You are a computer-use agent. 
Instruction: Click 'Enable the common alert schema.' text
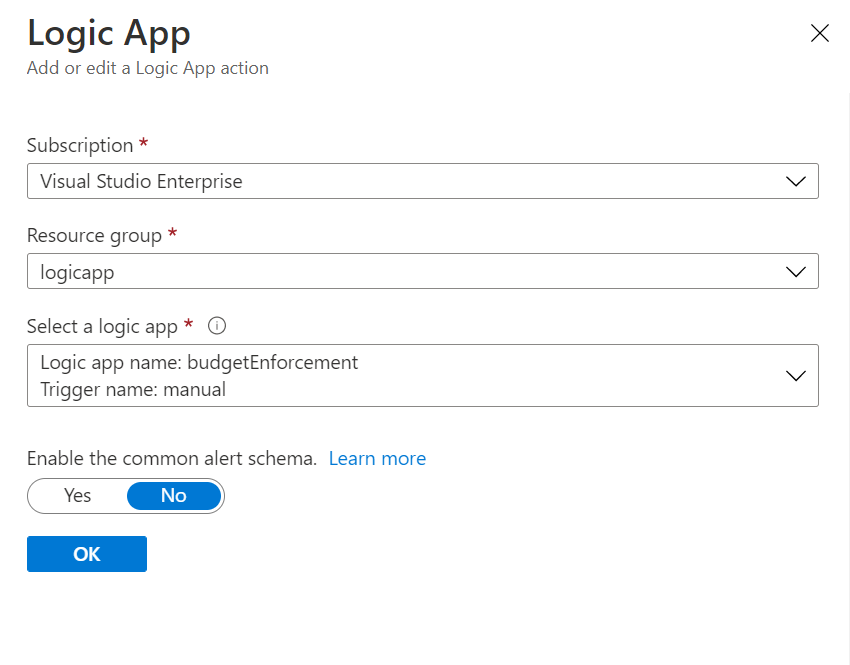pos(172,459)
